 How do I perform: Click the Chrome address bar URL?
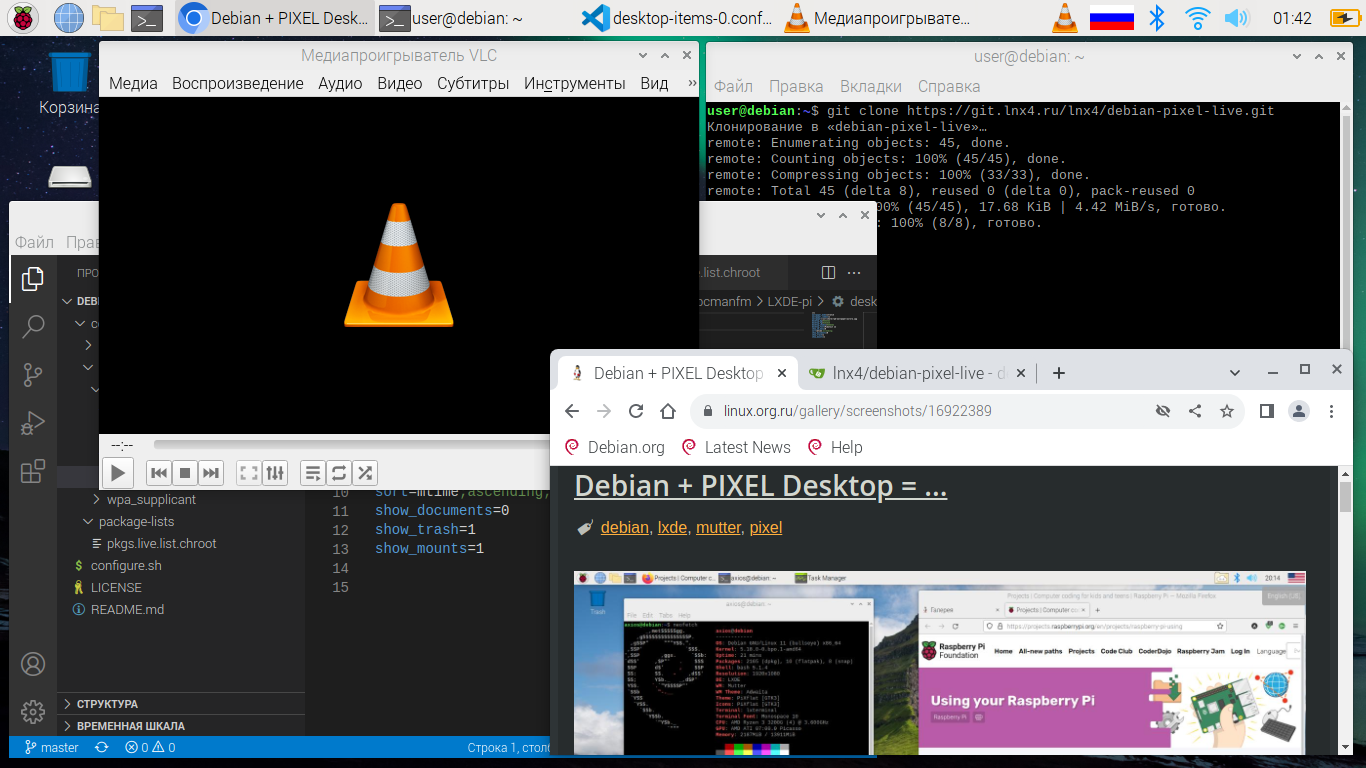(858, 411)
